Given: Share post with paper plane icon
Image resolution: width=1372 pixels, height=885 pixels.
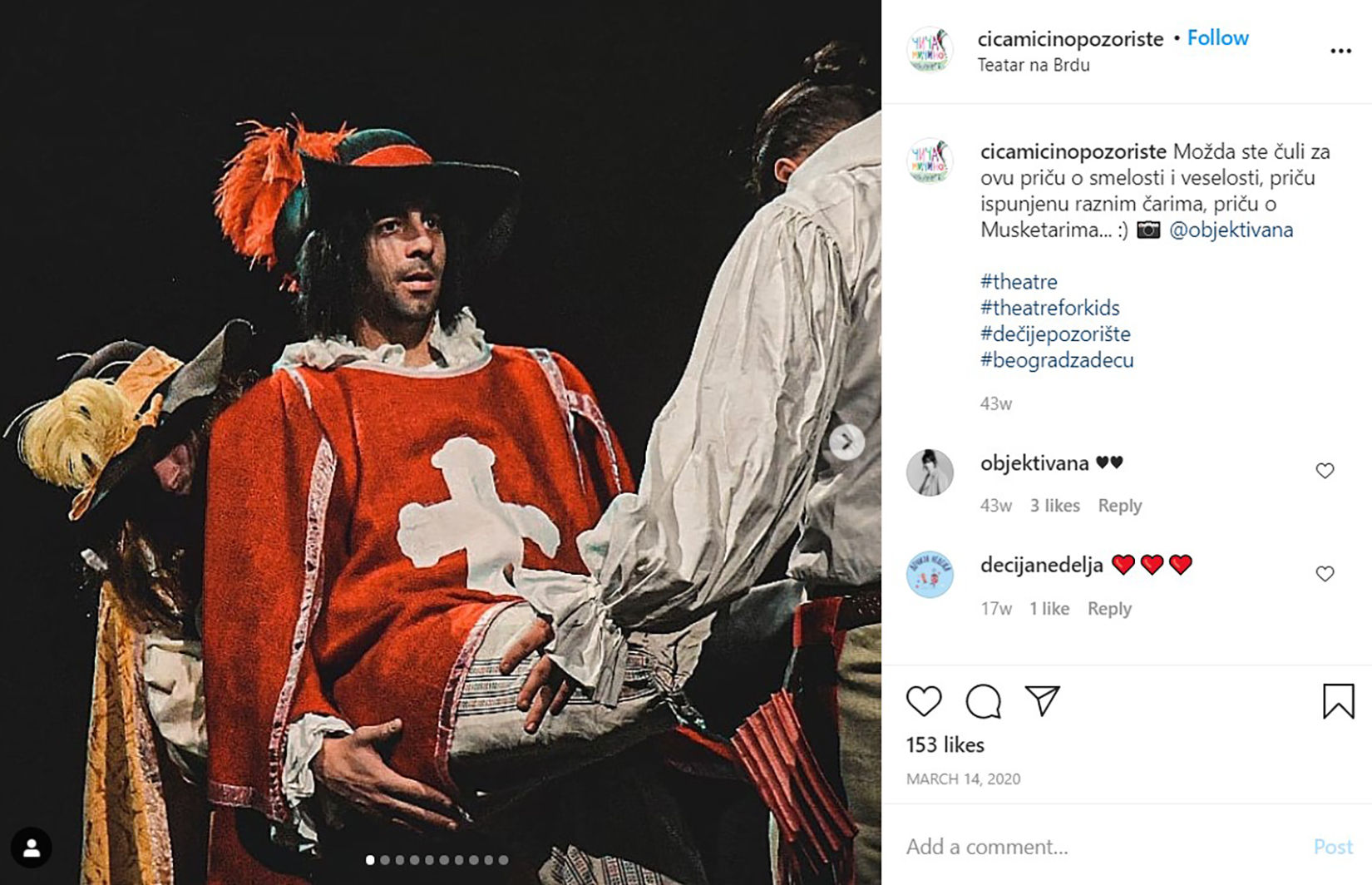Looking at the screenshot, I should [x=1042, y=700].
